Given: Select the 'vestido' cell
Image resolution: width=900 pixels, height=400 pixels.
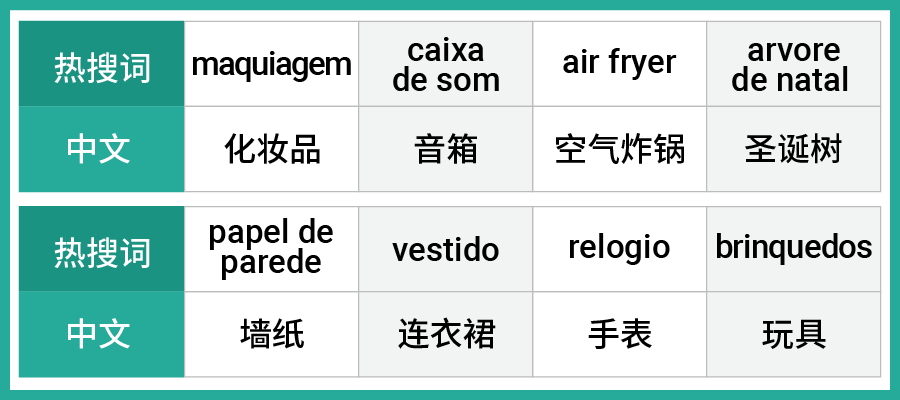Looking at the screenshot, I should 445,248.
